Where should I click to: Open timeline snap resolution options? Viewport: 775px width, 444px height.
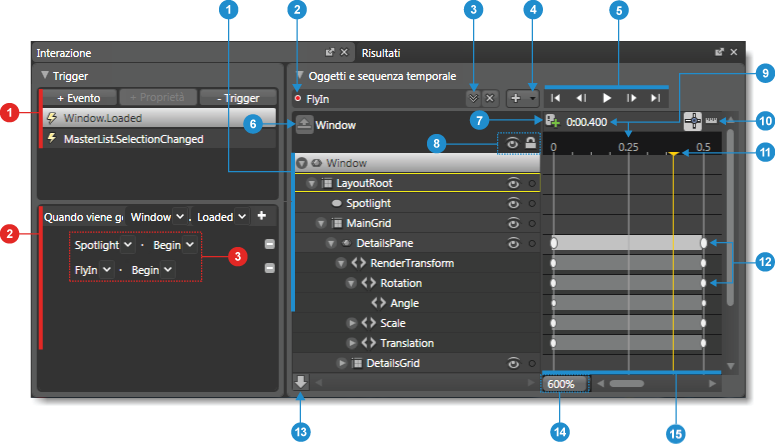[x=711, y=120]
